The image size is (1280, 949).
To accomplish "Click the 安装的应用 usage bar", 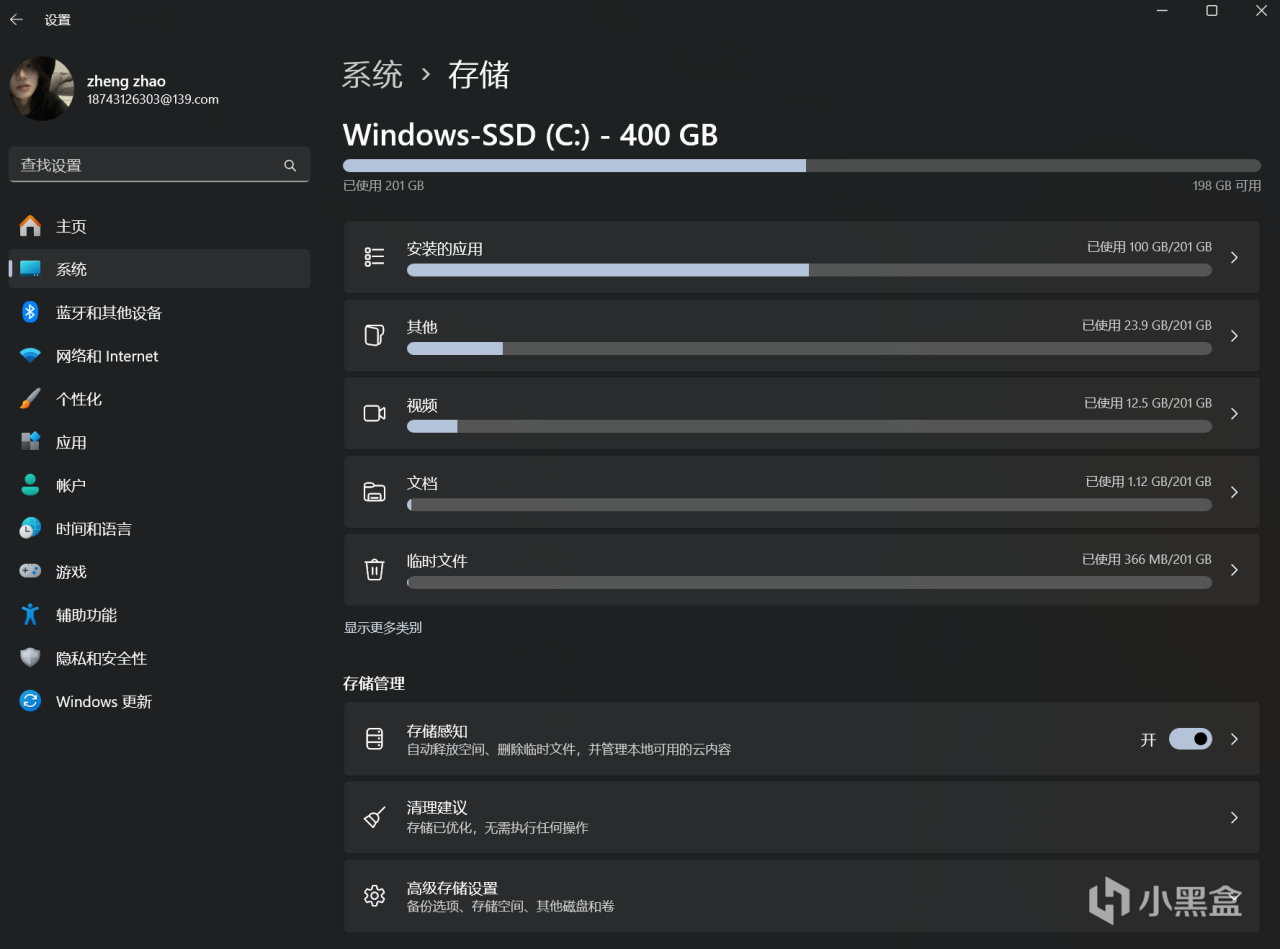I will (809, 270).
